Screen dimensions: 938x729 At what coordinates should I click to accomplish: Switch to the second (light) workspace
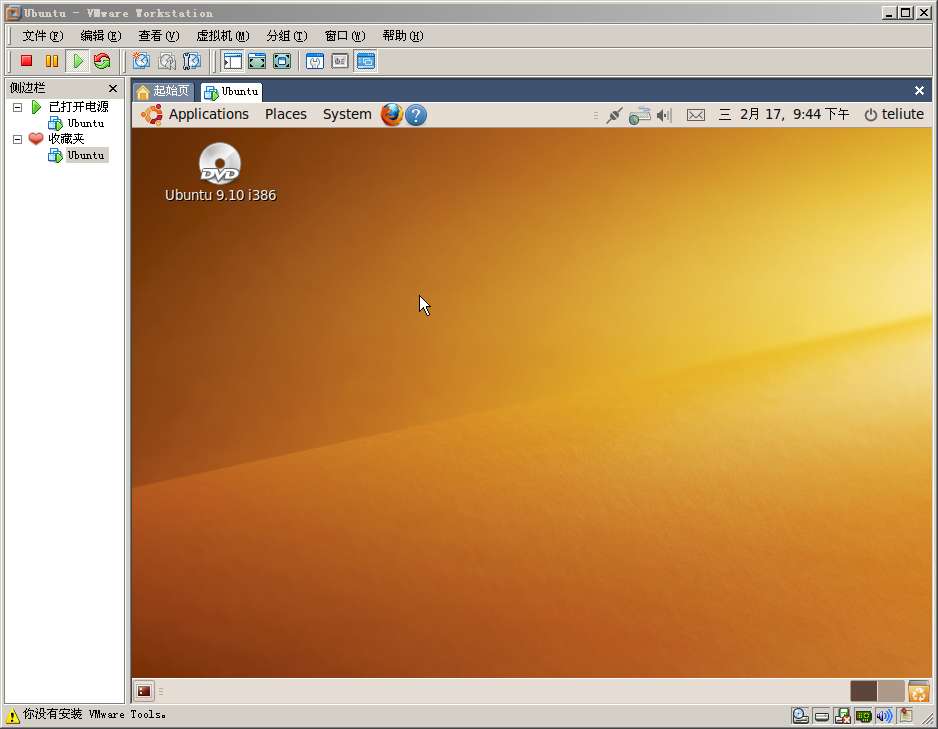(x=891, y=691)
